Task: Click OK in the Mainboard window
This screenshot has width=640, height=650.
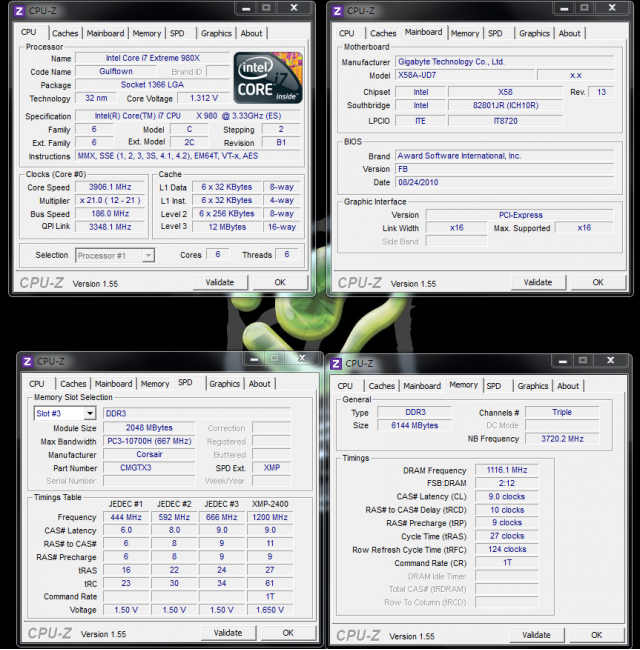Action: [598, 282]
